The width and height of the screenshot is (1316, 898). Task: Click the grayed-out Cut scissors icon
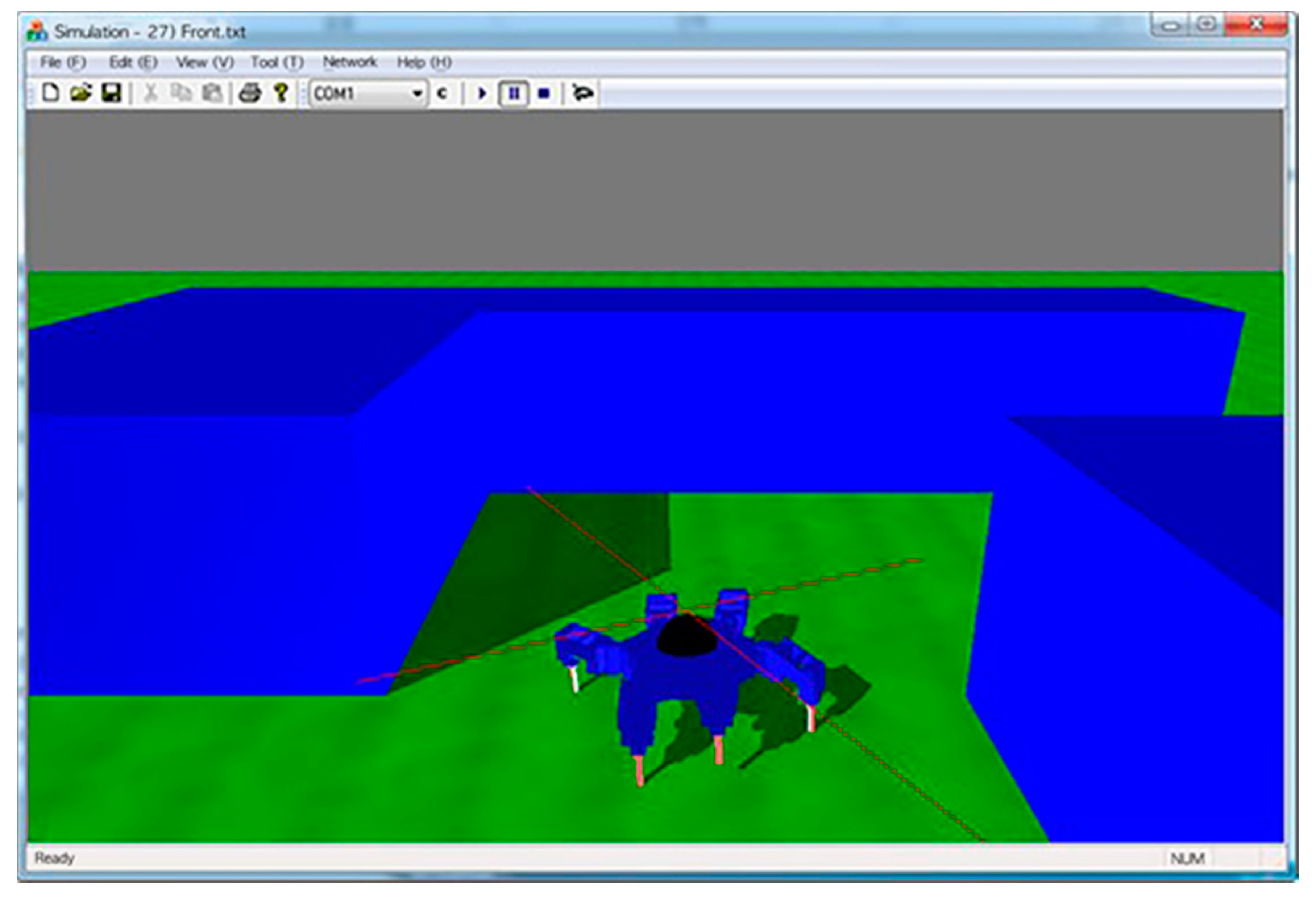point(151,92)
